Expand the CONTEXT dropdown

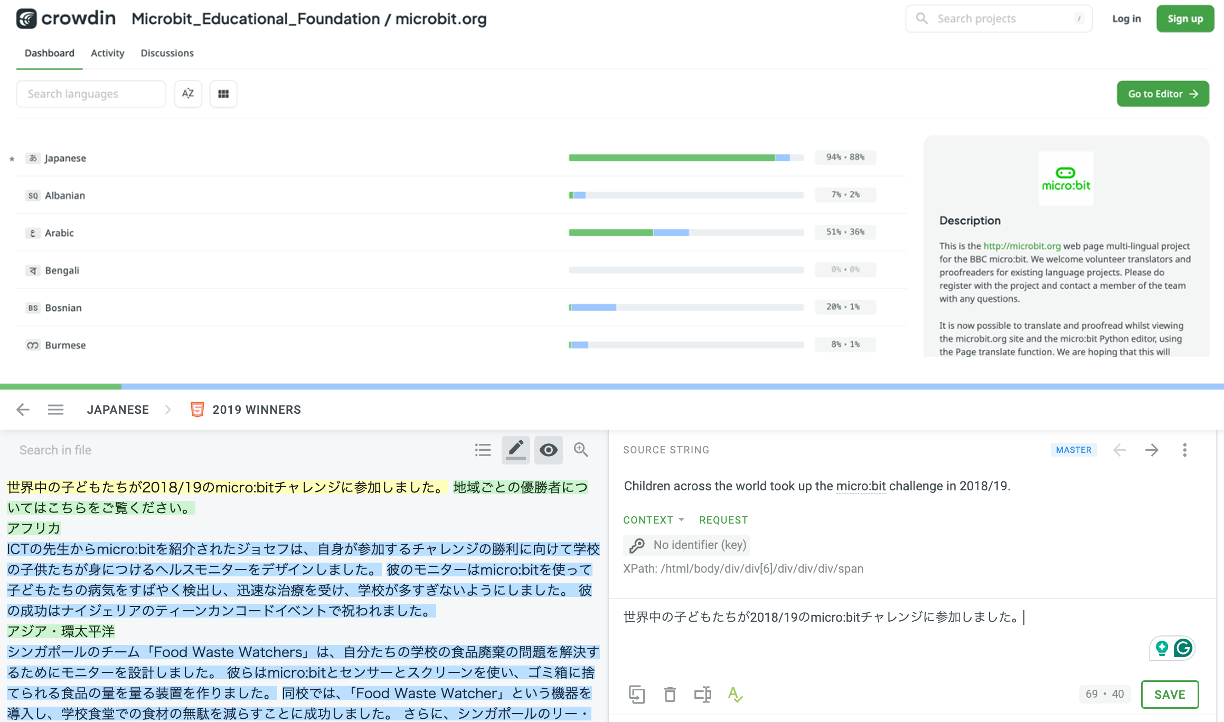[654, 520]
